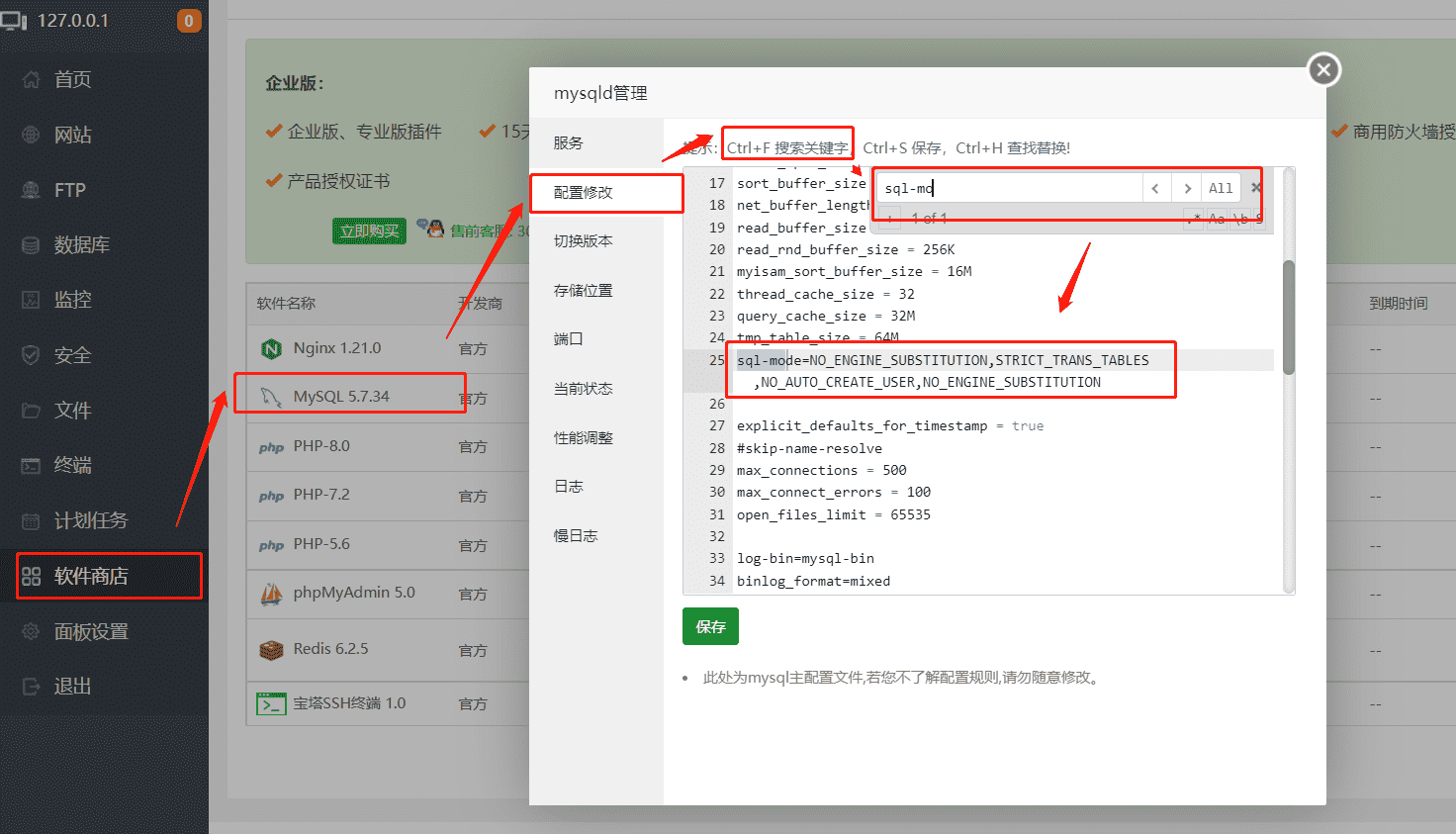The width and height of the screenshot is (1456, 834).
Task: Click the 数据库 database icon in sidebar
Action: click(x=31, y=244)
